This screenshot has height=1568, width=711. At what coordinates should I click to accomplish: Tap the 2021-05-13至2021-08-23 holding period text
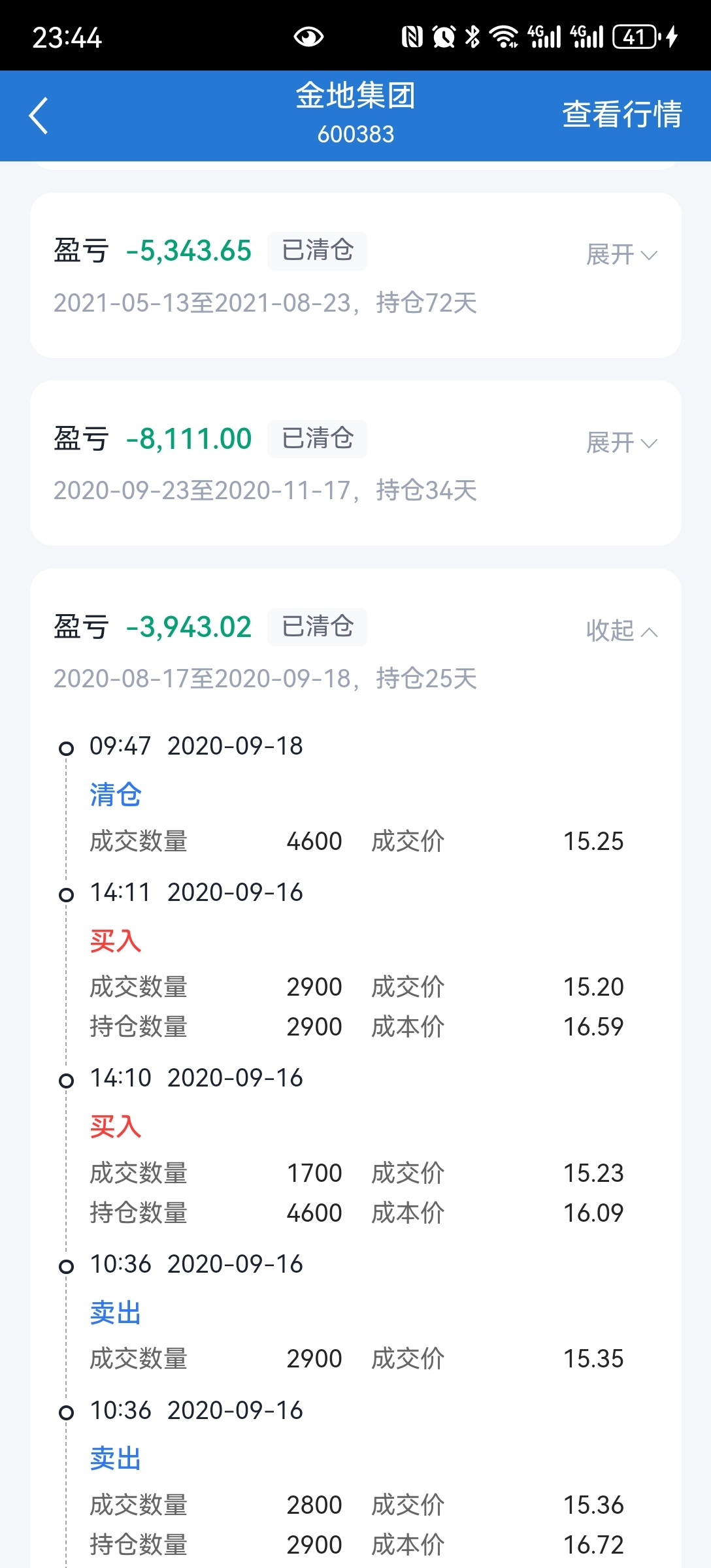(x=265, y=303)
